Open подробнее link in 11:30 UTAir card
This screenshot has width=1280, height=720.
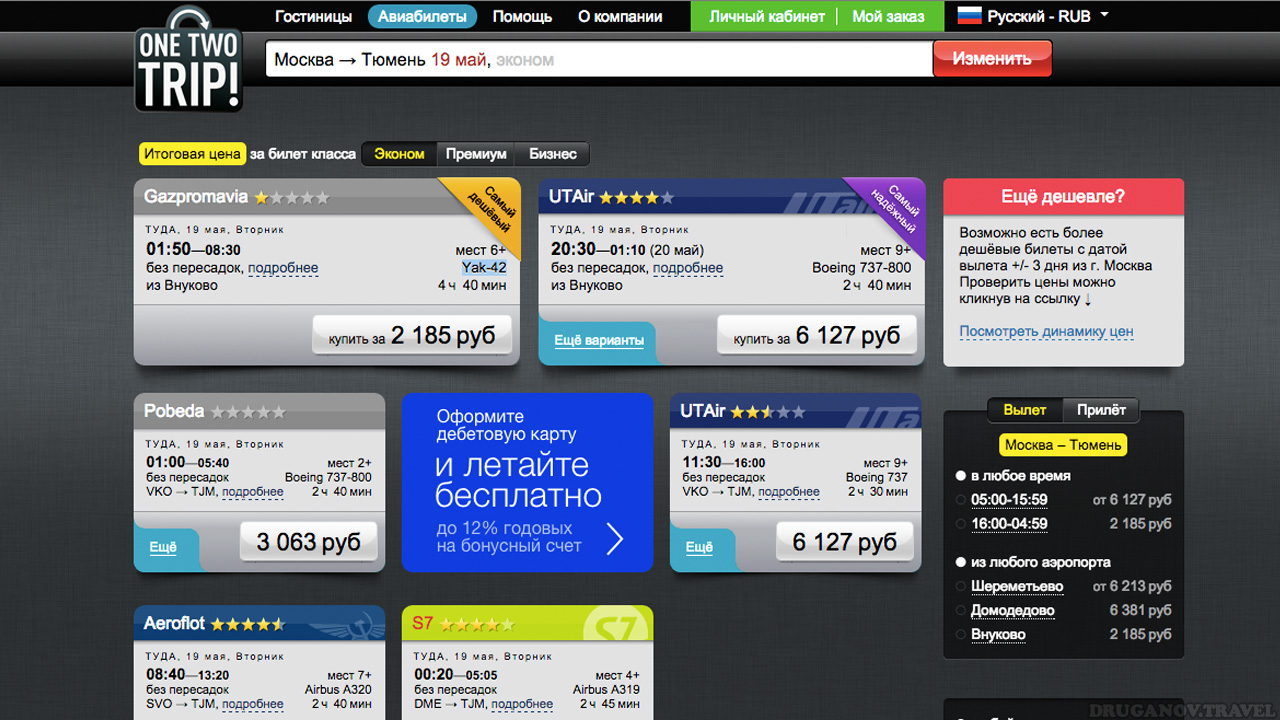(x=789, y=492)
